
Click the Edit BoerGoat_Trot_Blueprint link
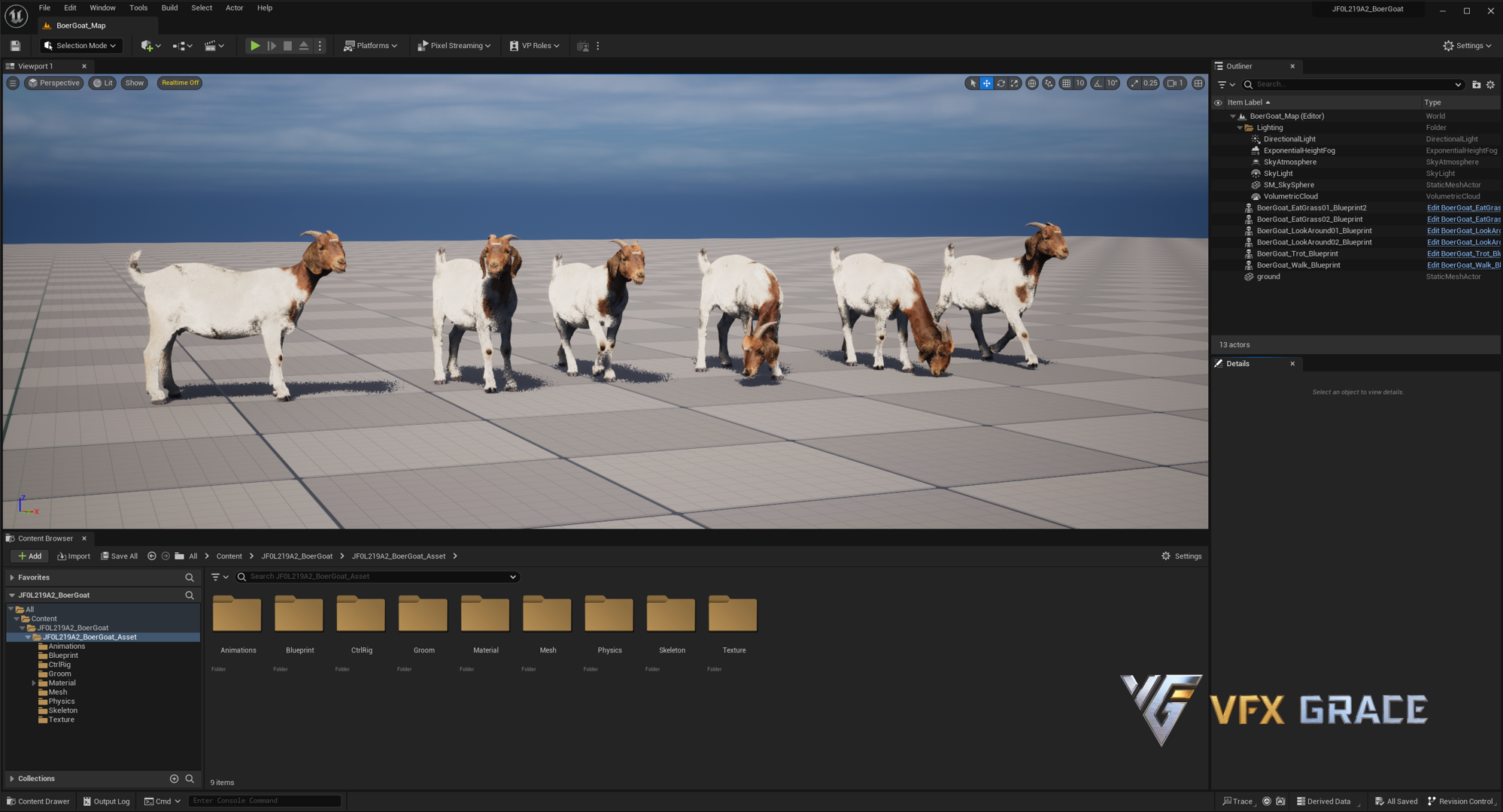click(x=1463, y=254)
